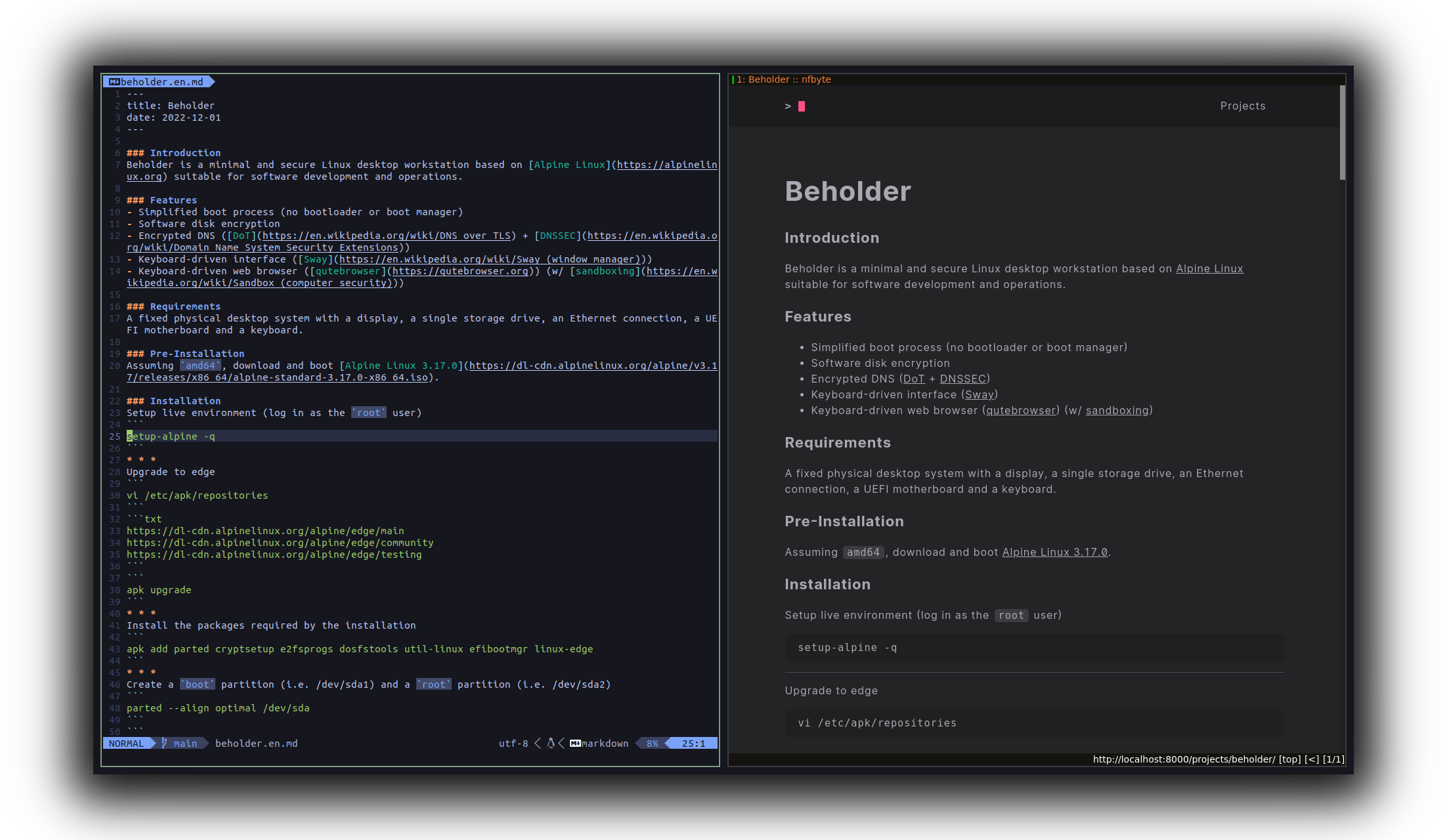This screenshot has width=1447, height=840.
Task: Click the browser page vertical scrollbar thumb
Action: [1342, 133]
